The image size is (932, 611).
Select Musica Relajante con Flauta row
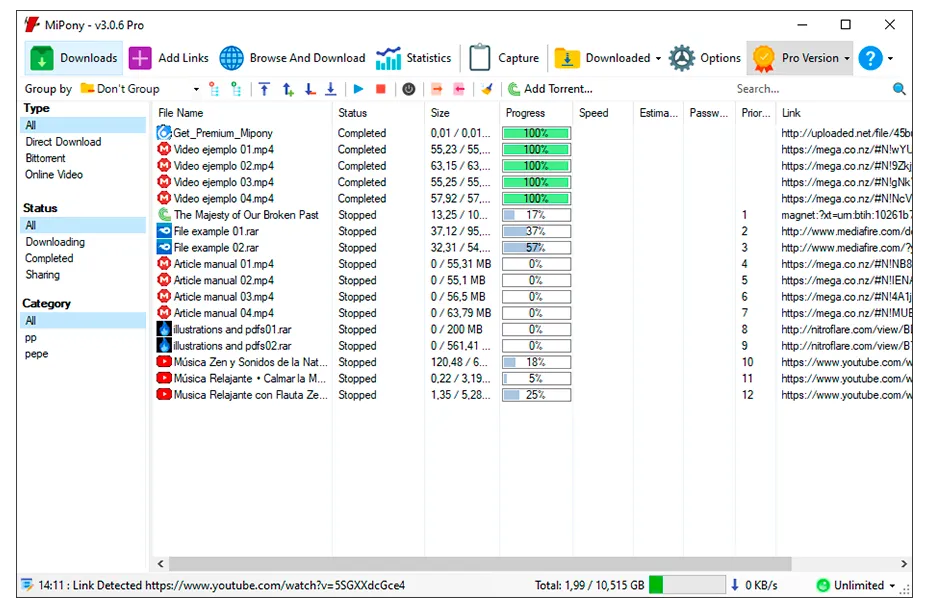[x=533, y=395]
